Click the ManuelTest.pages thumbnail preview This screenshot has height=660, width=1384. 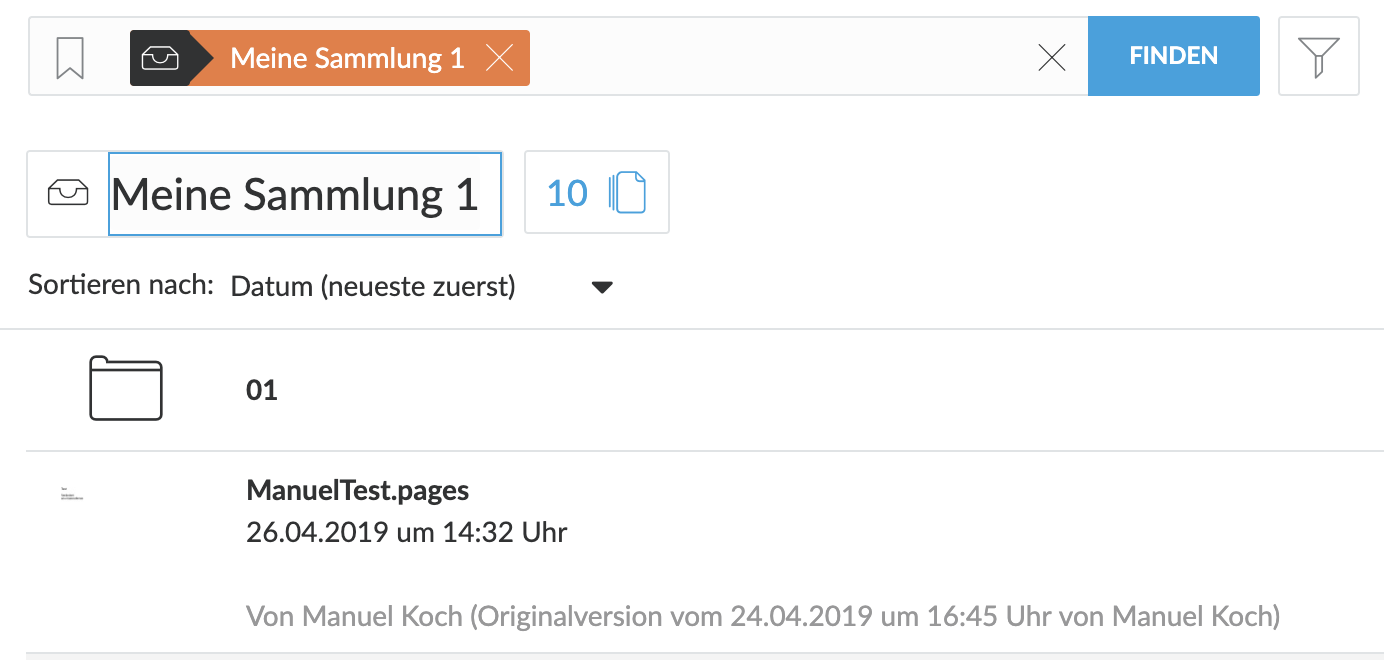72,493
